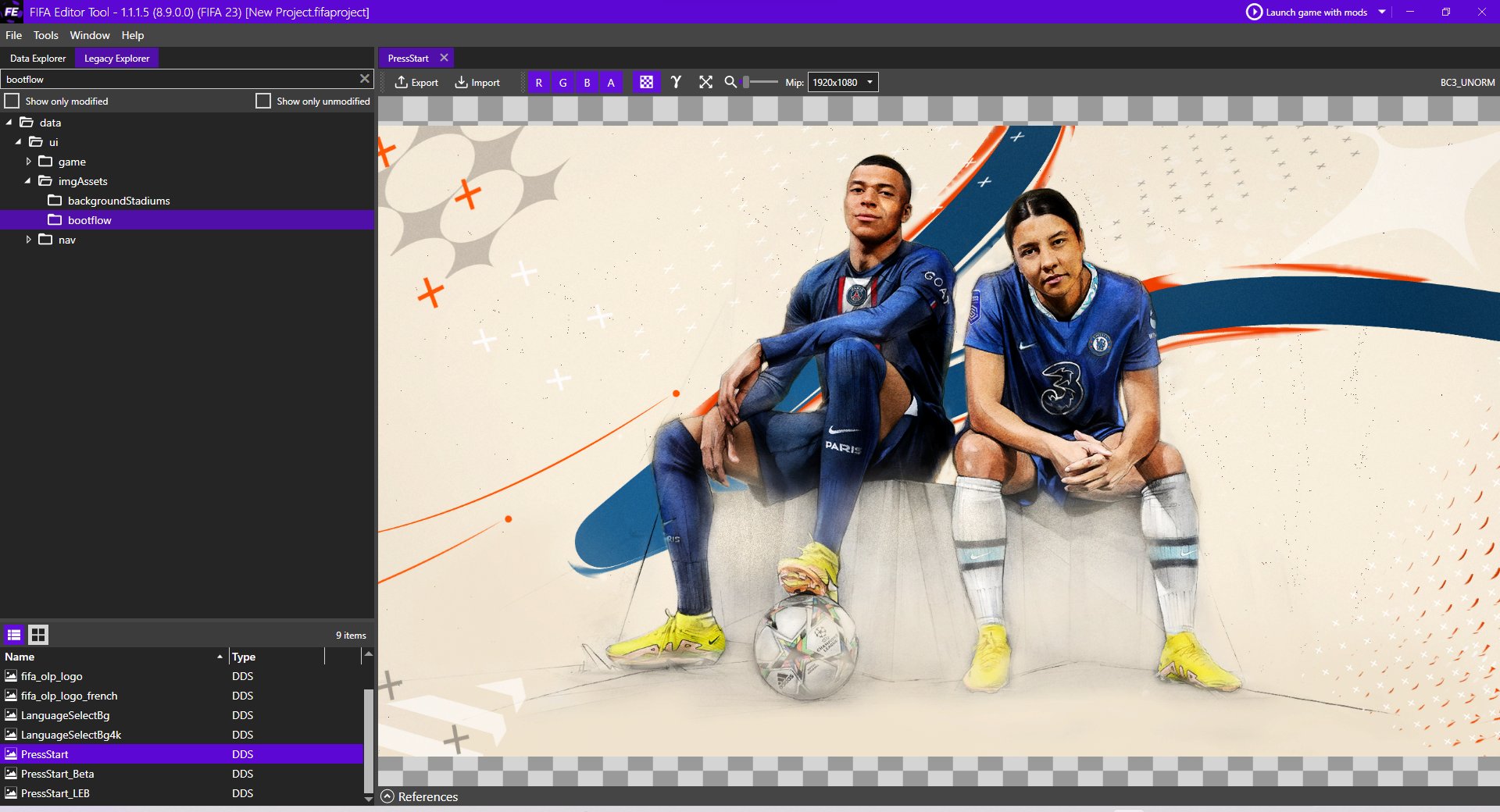Toggle the alpha (A) channel view
Screen dimensions: 1500x812
610,82
